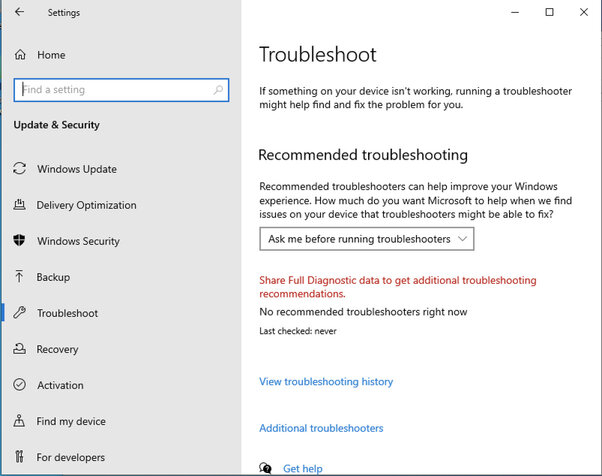Viewport: 602px width, 476px height.
Task: Click the Delivery Optimization icon
Action: coord(19,205)
